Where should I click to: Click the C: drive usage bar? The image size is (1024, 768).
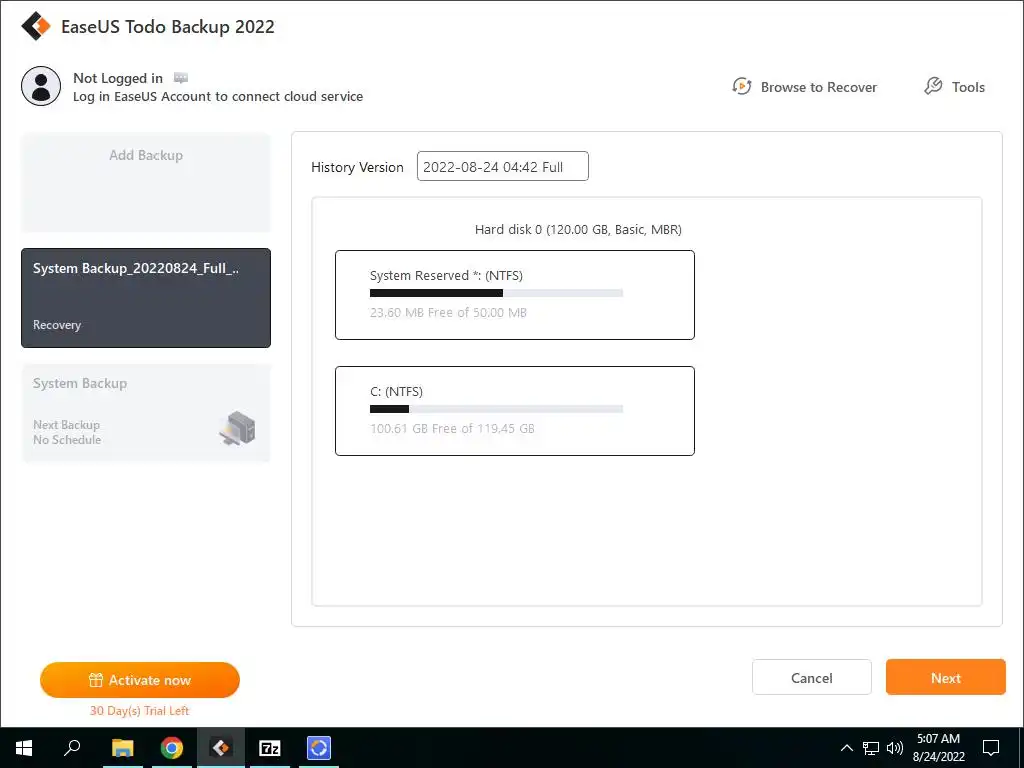coord(496,409)
